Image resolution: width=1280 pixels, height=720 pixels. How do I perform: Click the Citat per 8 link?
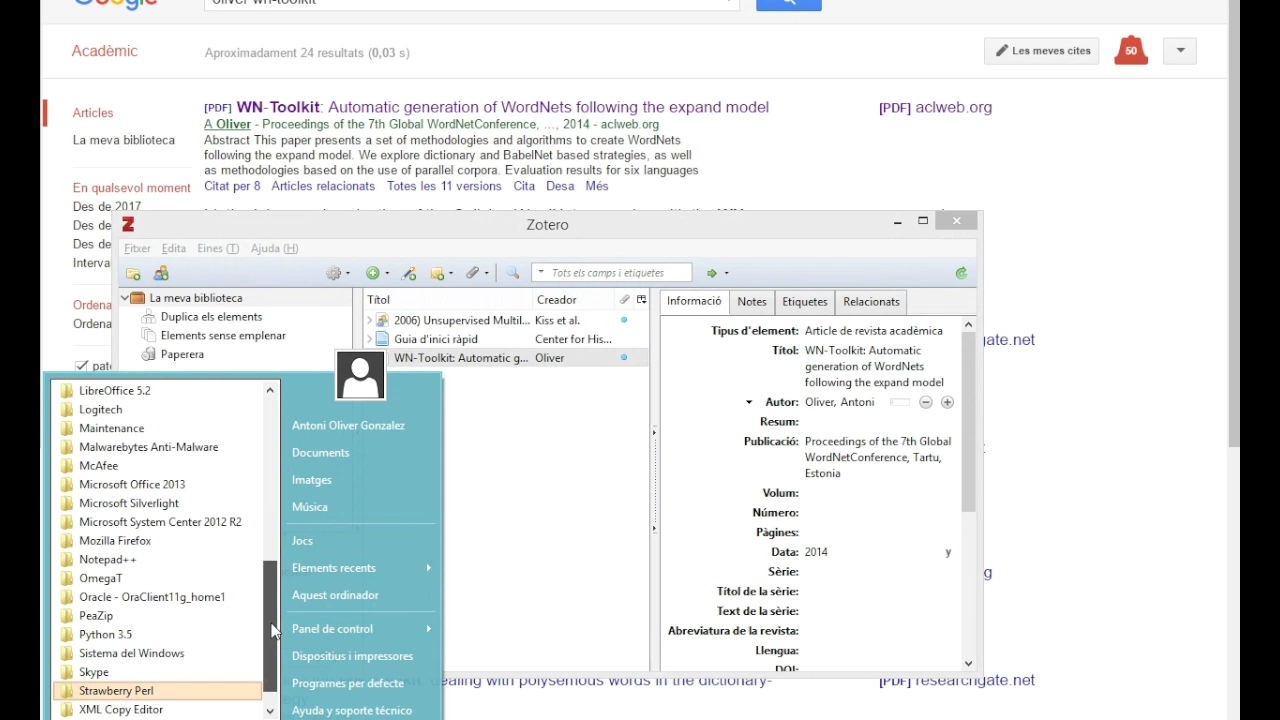tap(232, 186)
